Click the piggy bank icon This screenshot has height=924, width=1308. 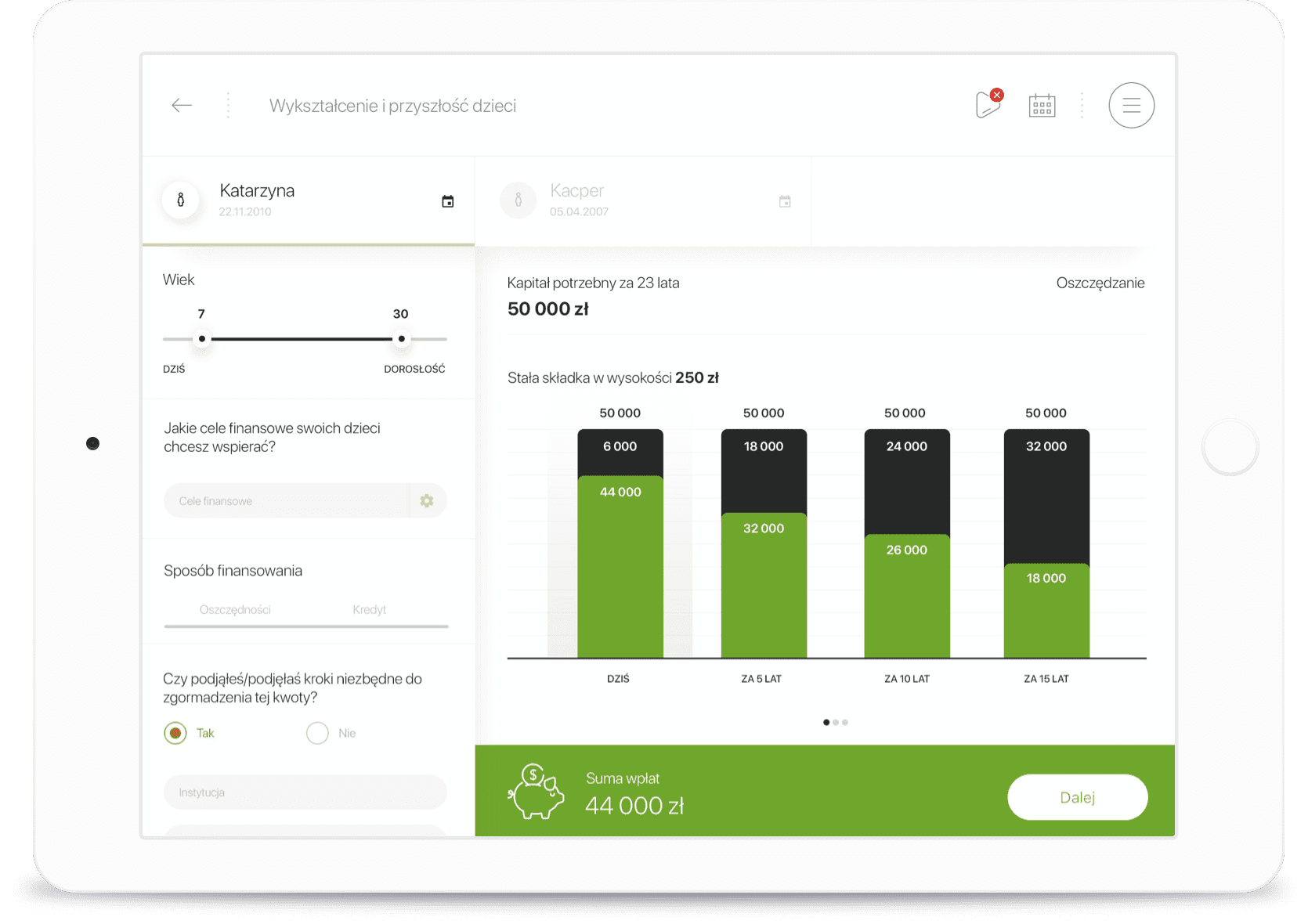(x=536, y=792)
